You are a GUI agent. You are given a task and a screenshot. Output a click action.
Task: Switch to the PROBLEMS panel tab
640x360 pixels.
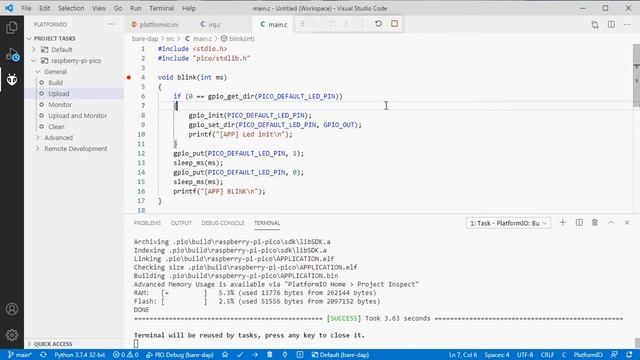(x=147, y=223)
